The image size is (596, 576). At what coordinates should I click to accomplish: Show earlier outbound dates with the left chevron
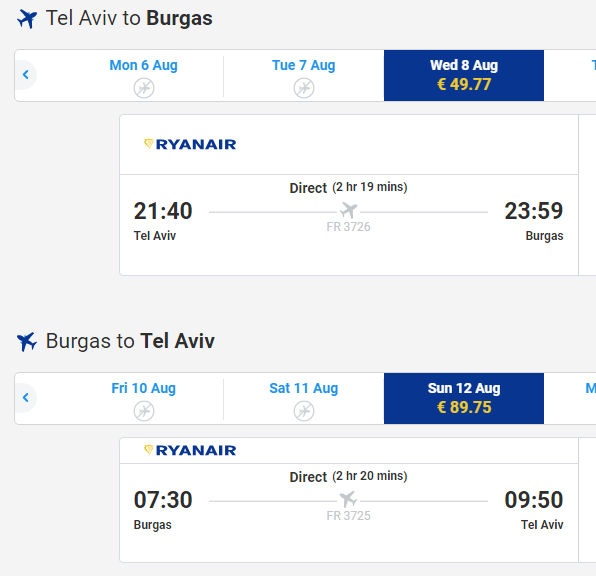click(25, 75)
